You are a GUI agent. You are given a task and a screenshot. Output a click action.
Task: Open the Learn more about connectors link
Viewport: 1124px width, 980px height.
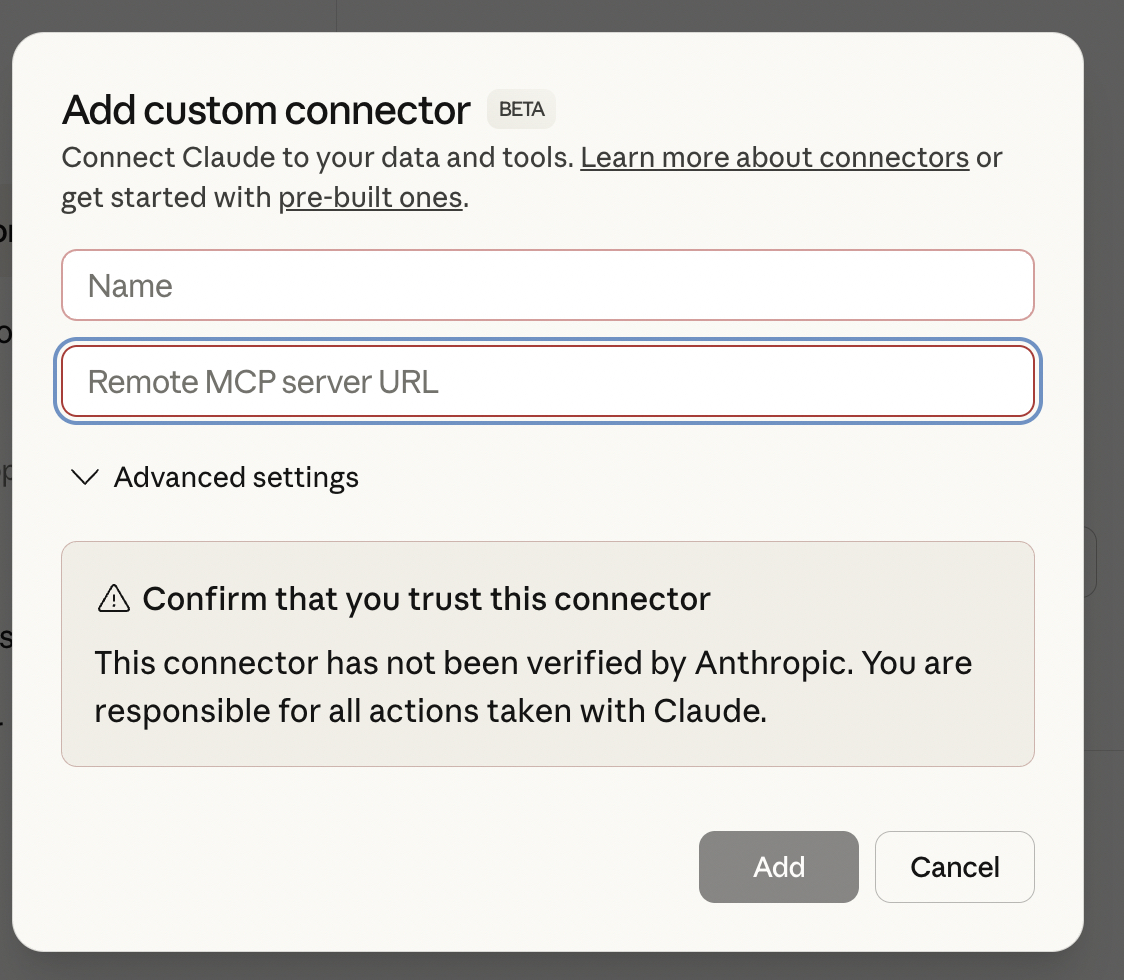pyautogui.click(x=774, y=158)
